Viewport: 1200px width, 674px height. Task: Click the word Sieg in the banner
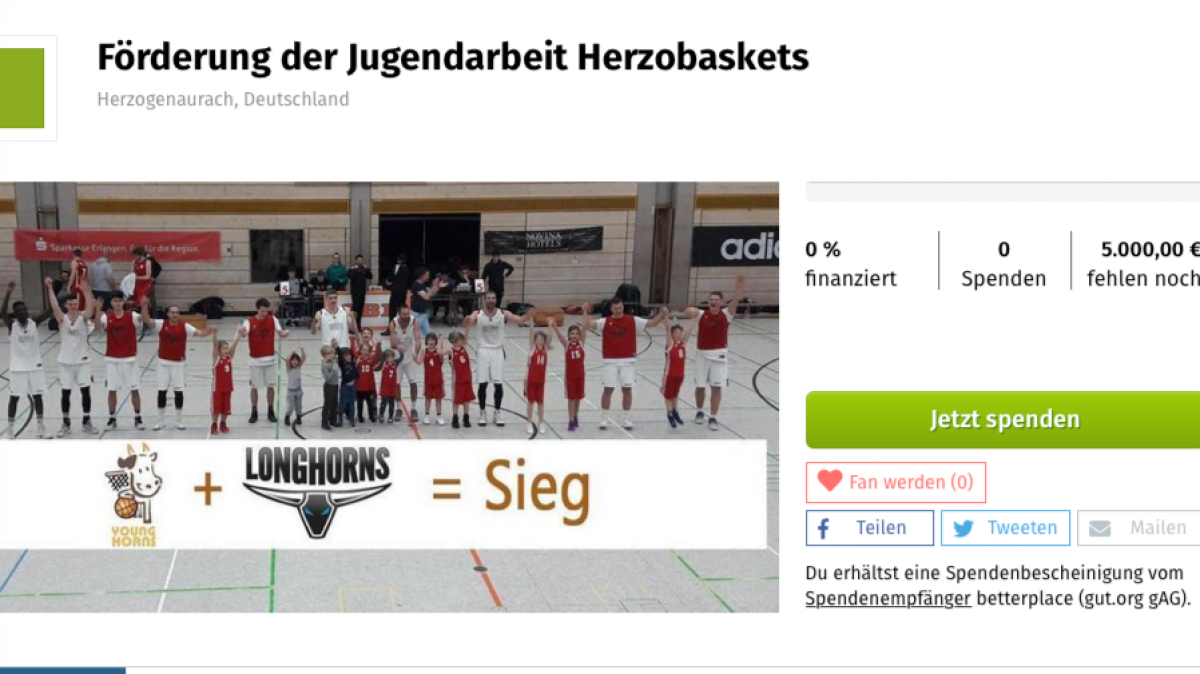[x=537, y=491]
